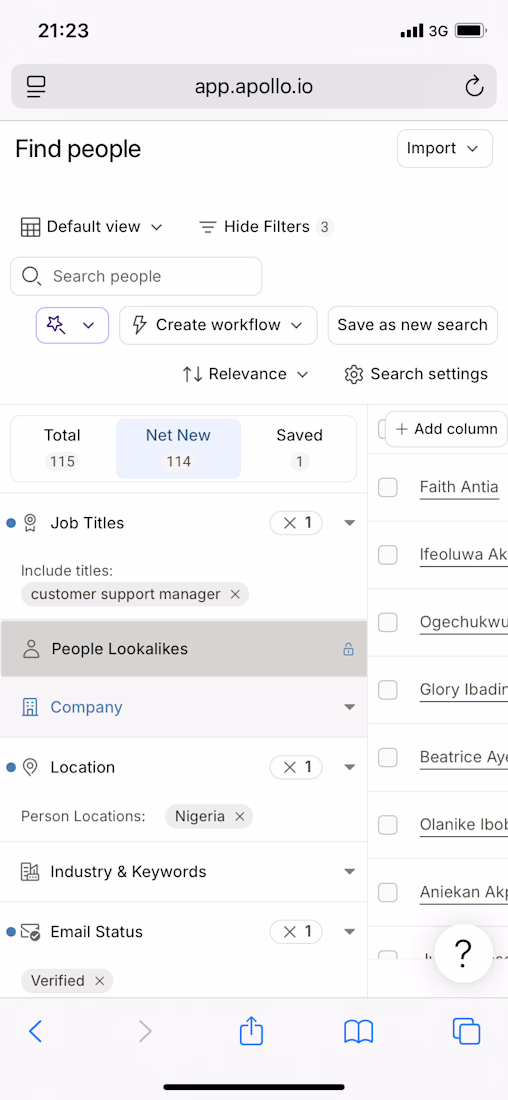Screen dimensions: 508x1100
Task: Focus the Search people input field
Action: tap(136, 276)
